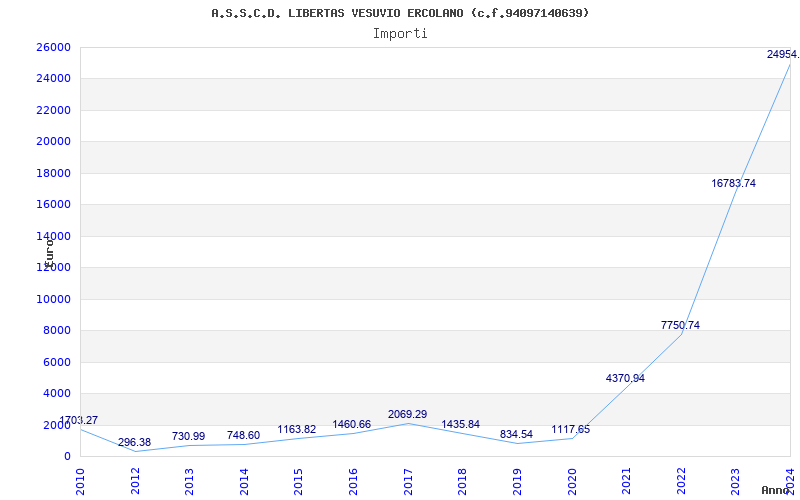Click the 2016 x-axis year label
The height and width of the screenshot is (500, 800).
[353, 481]
